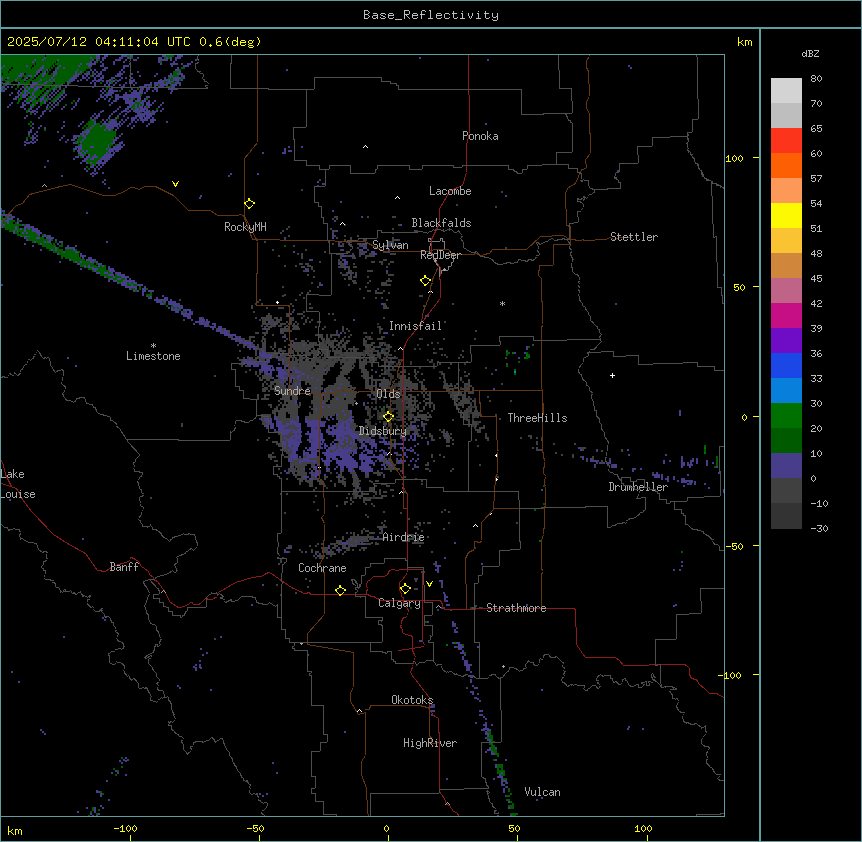862x842 pixels.
Task: Select the bright yellow legend swatch
Action: point(786,215)
